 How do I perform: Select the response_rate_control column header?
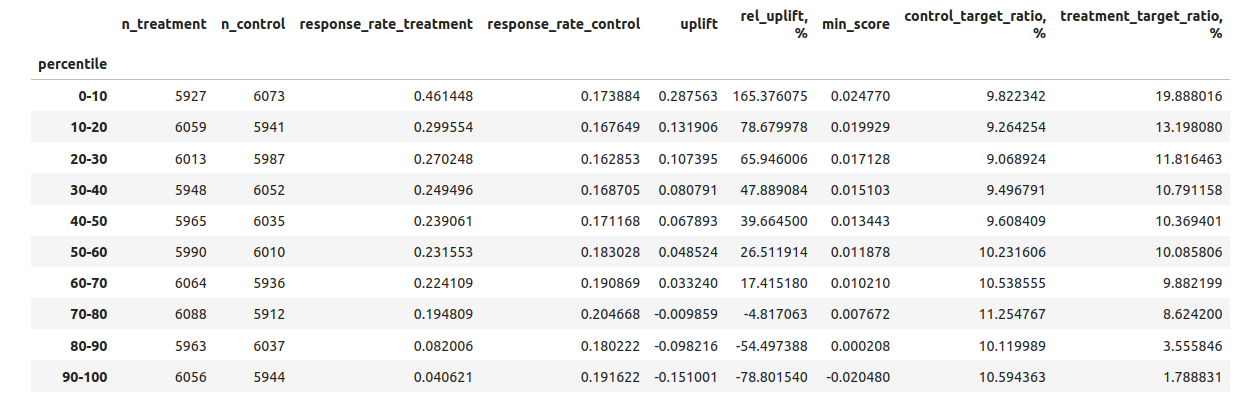pyautogui.click(x=563, y=24)
